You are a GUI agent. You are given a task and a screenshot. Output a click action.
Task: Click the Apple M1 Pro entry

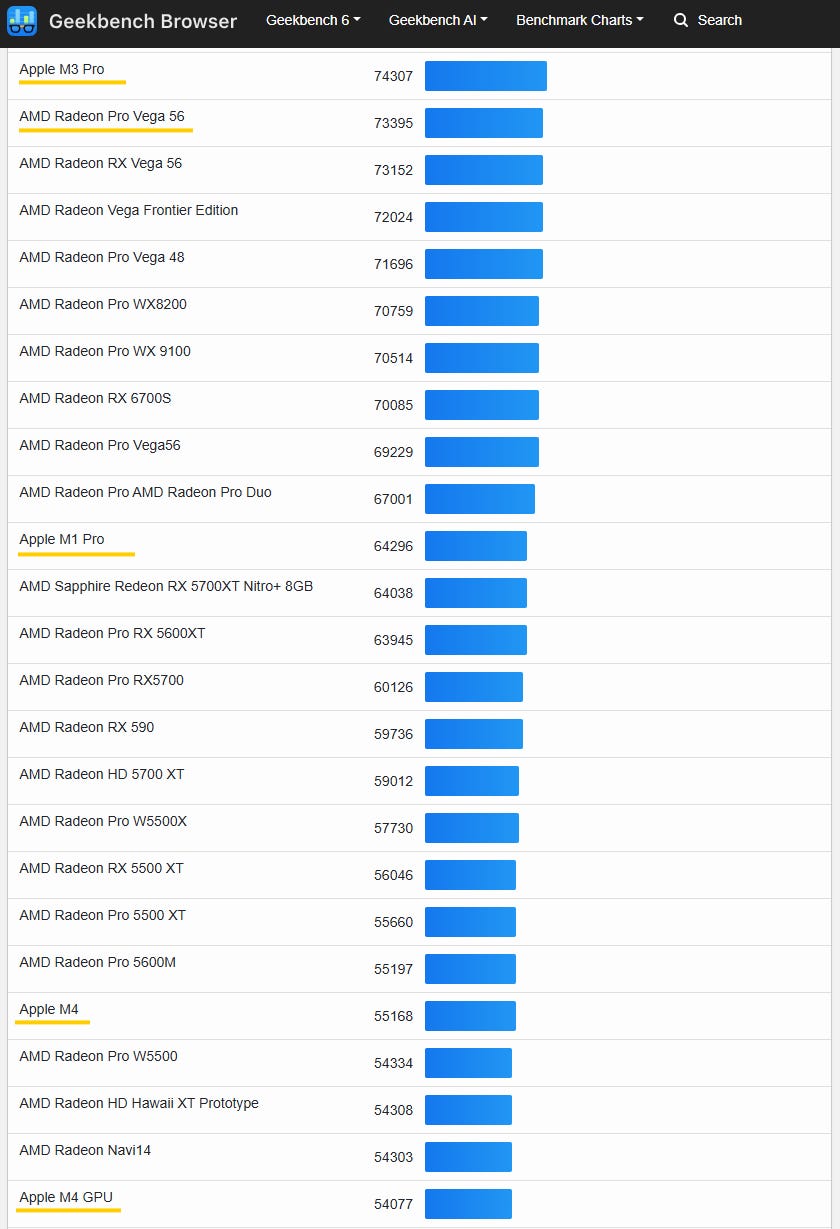pos(62,540)
